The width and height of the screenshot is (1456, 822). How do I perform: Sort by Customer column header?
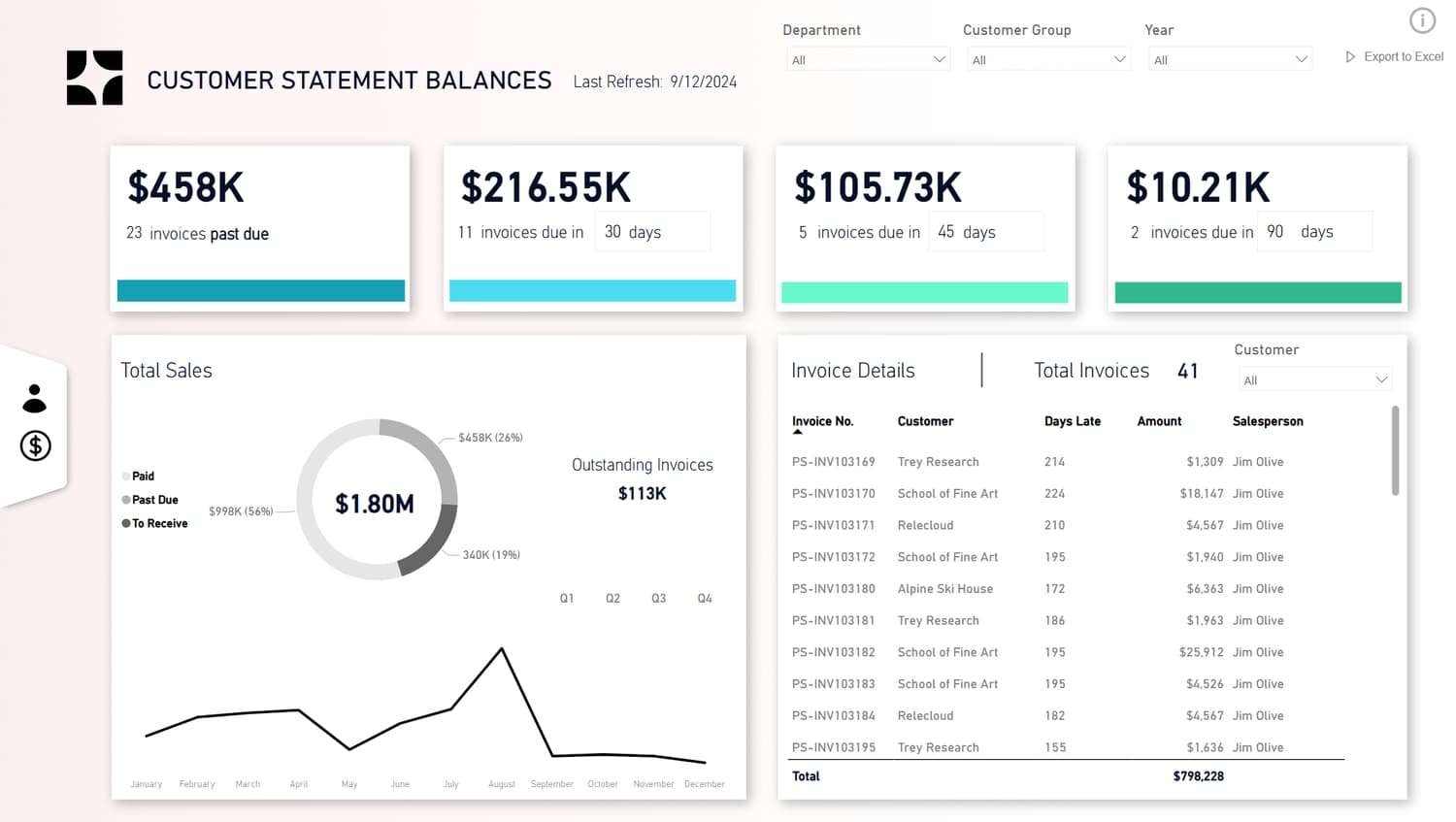[x=925, y=421]
